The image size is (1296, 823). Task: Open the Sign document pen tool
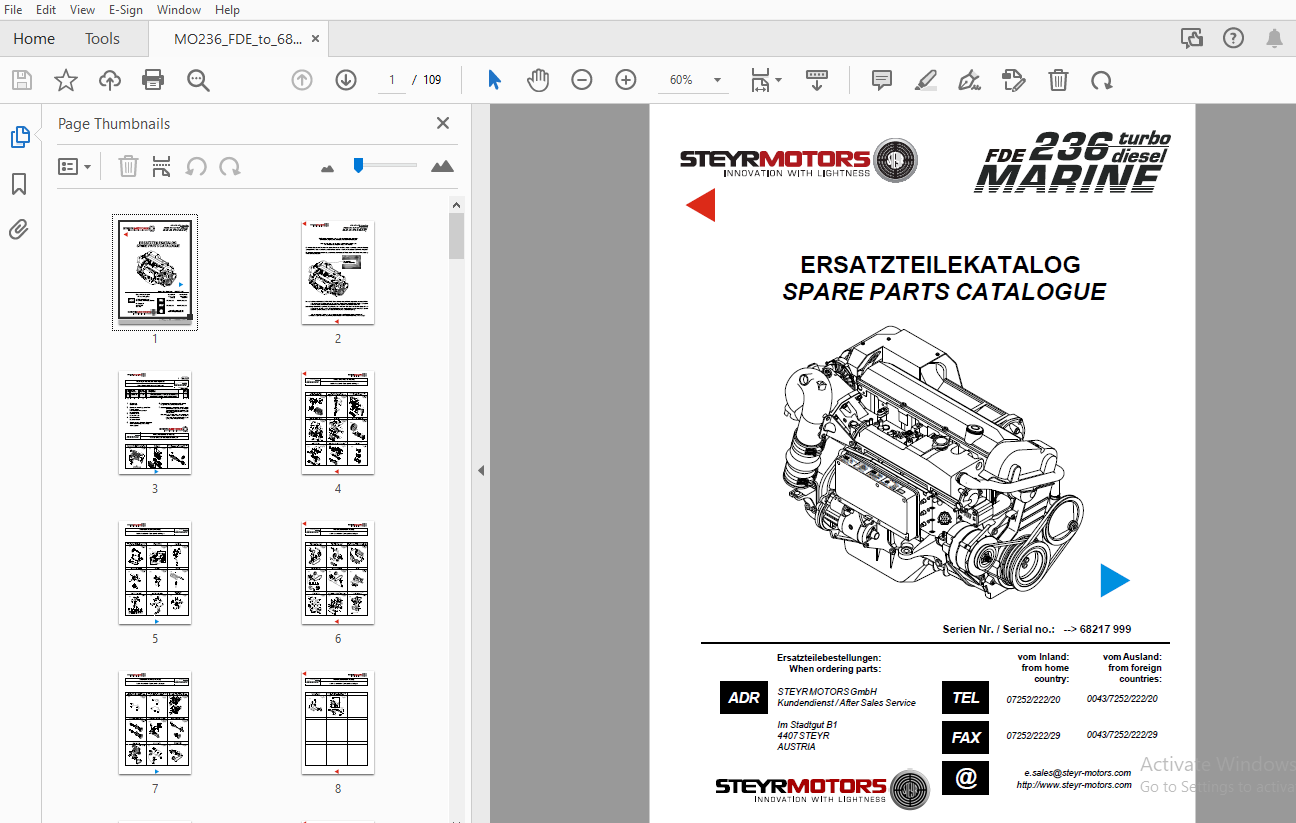[969, 80]
